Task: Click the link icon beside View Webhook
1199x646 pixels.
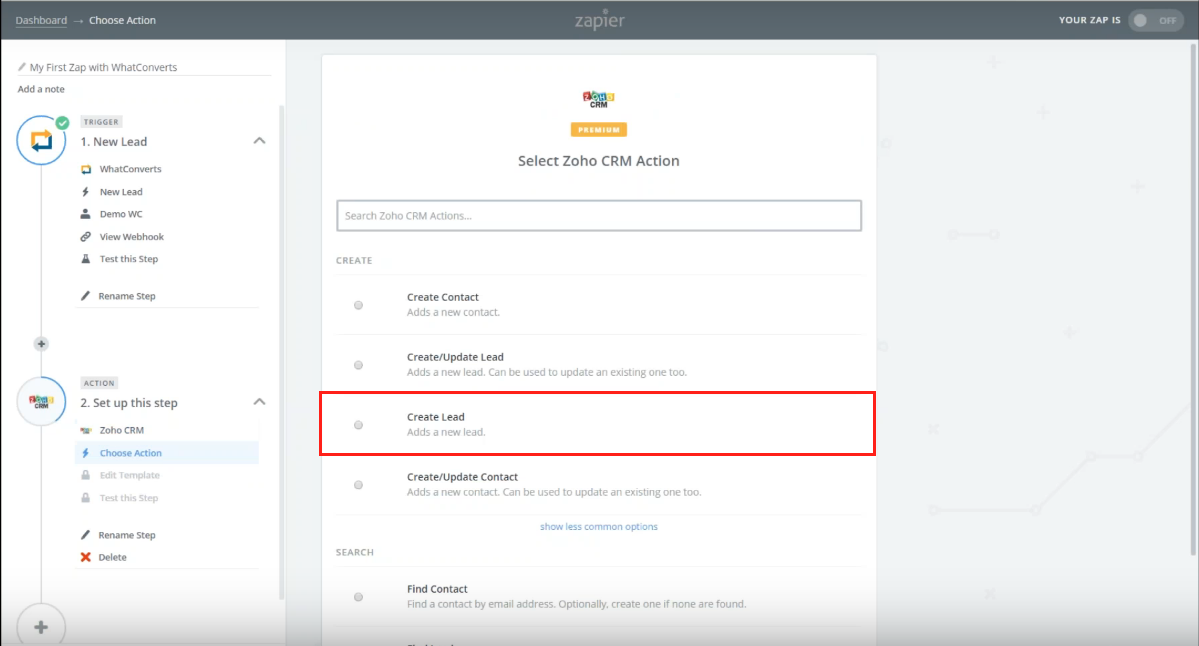Action: point(86,237)
